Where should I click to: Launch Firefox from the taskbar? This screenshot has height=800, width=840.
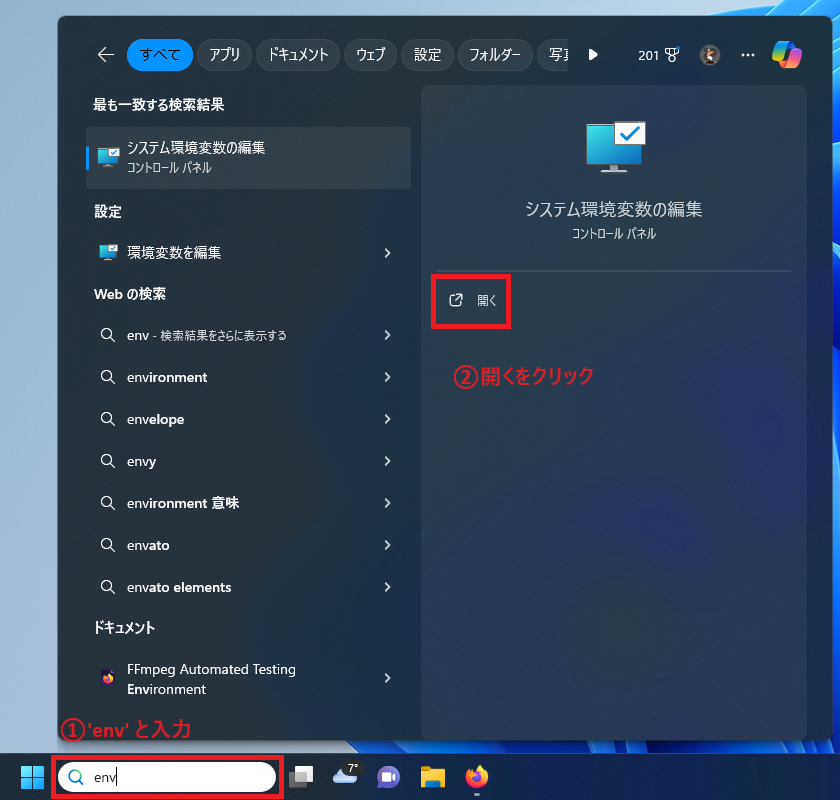[x=476, y=777]
